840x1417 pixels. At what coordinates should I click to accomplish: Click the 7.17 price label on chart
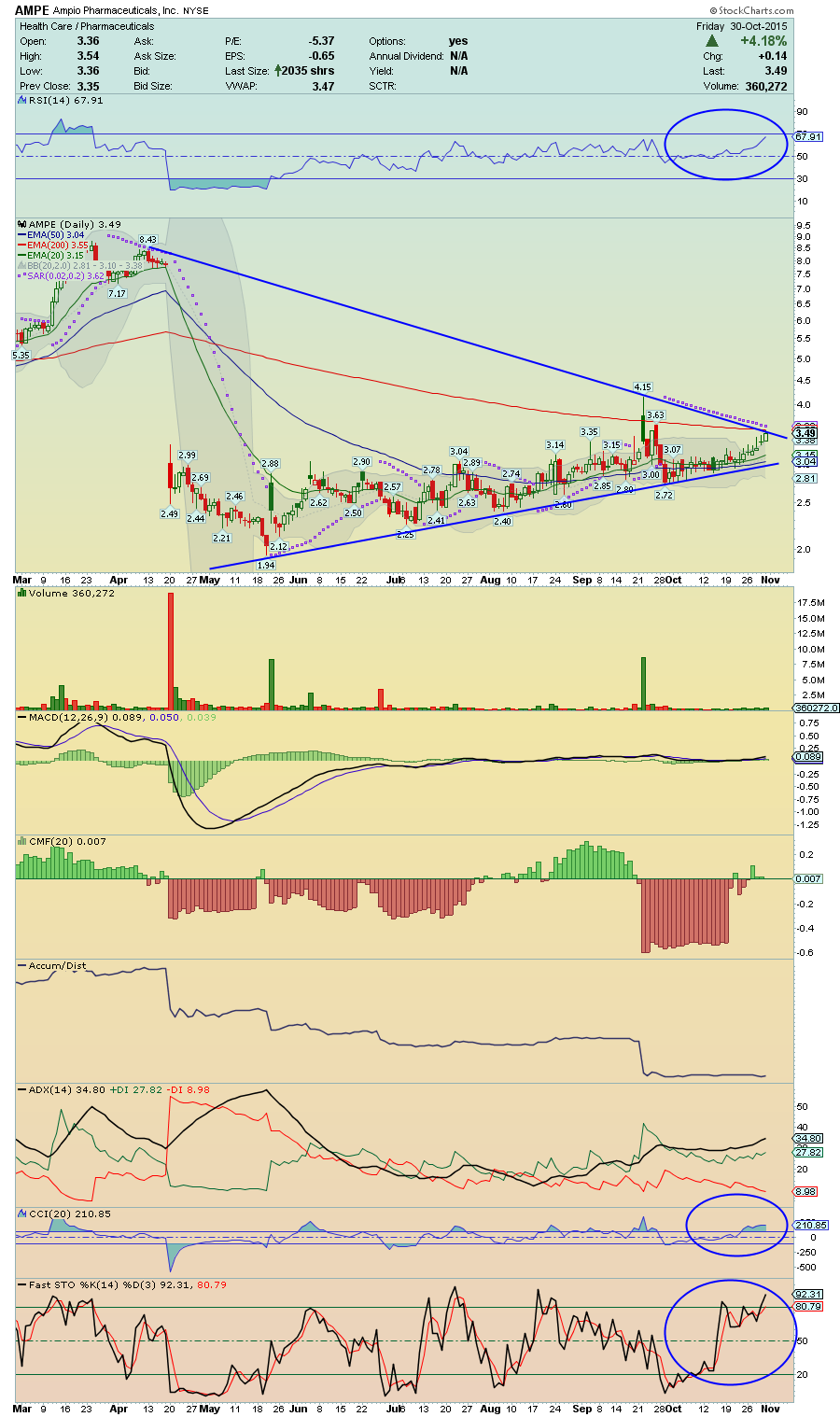coord(117,294)
